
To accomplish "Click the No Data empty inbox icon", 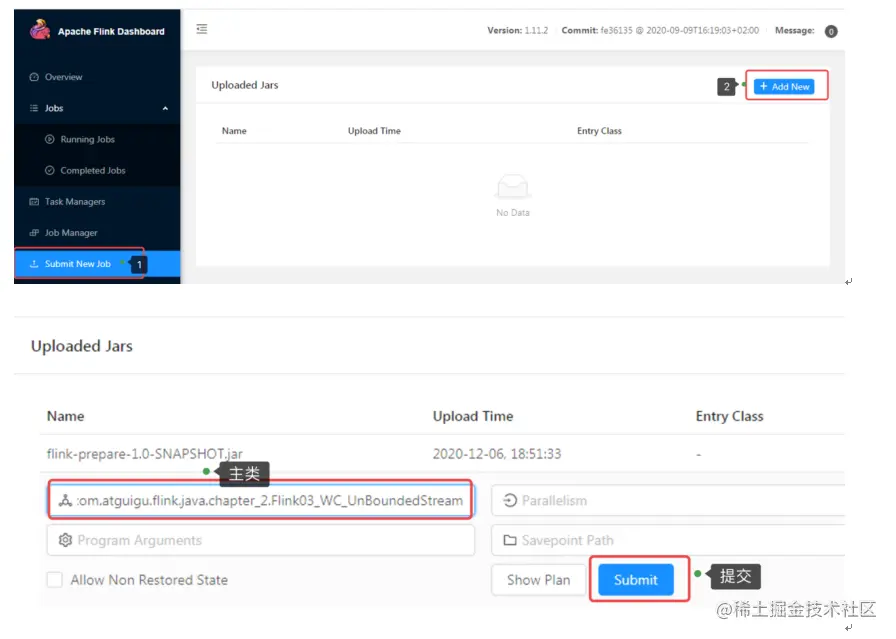I will pos(513,186).
